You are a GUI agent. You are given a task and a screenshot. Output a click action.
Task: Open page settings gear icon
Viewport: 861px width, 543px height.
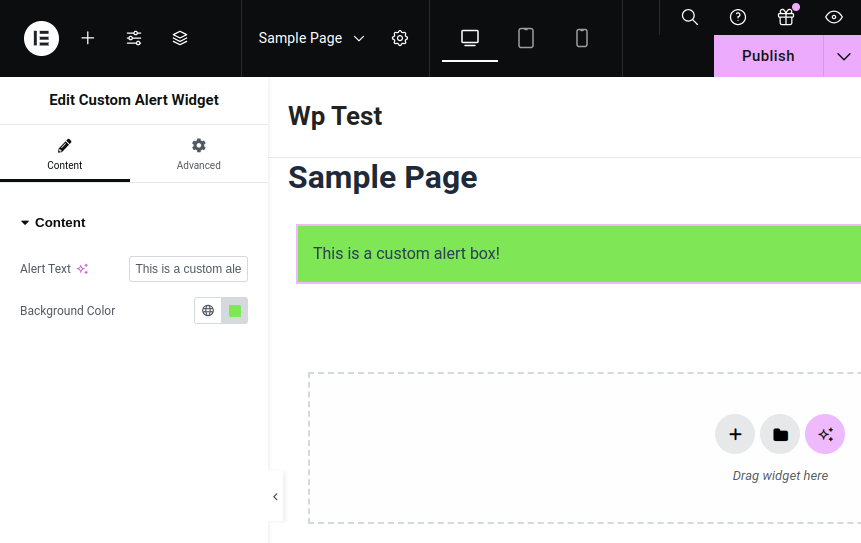point(400,38)
